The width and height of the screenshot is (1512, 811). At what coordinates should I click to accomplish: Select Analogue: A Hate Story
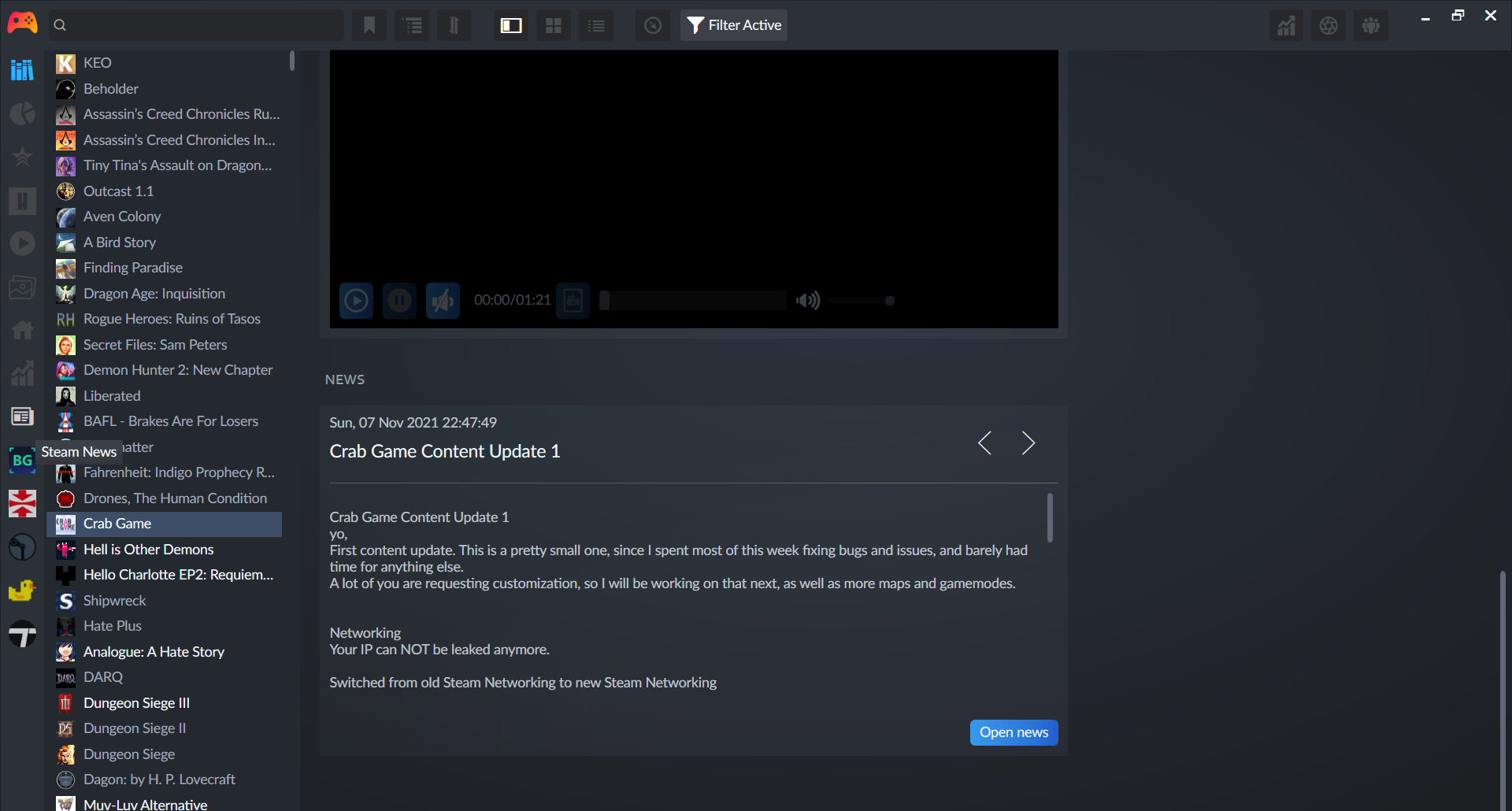[x=165, y=652]
